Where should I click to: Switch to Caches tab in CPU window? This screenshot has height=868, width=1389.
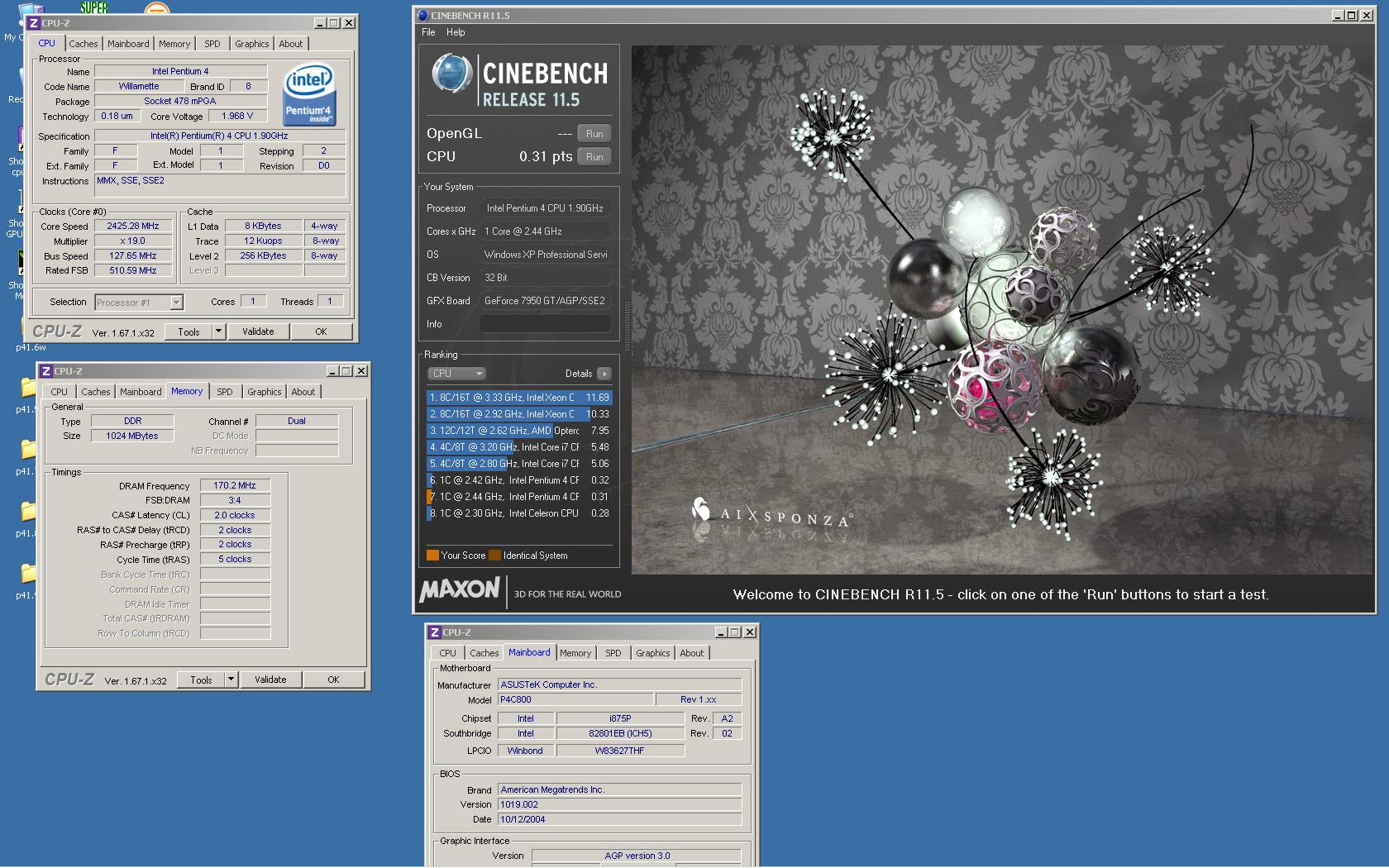[83, 44]
